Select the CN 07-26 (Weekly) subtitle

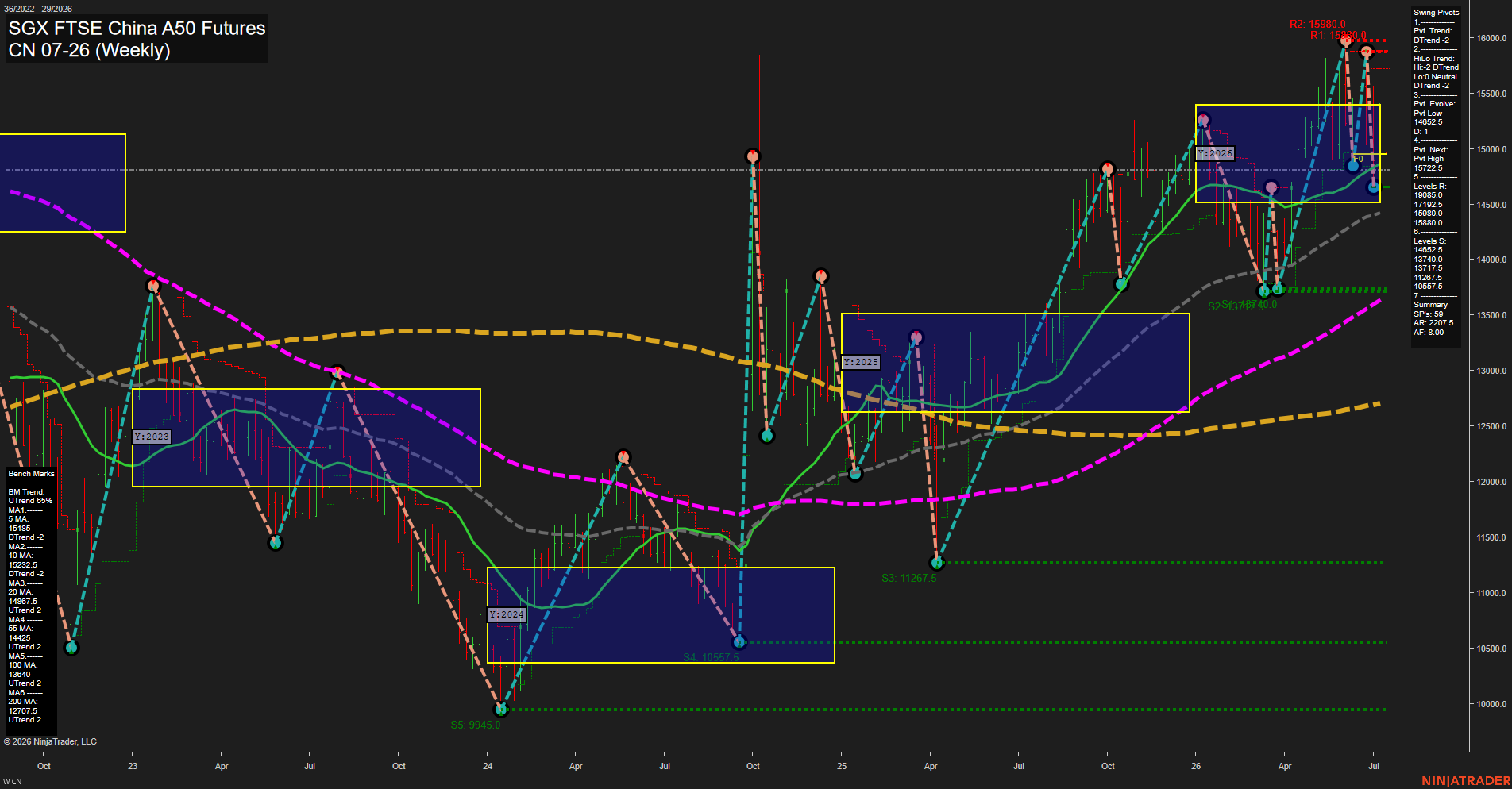[89, 50]
